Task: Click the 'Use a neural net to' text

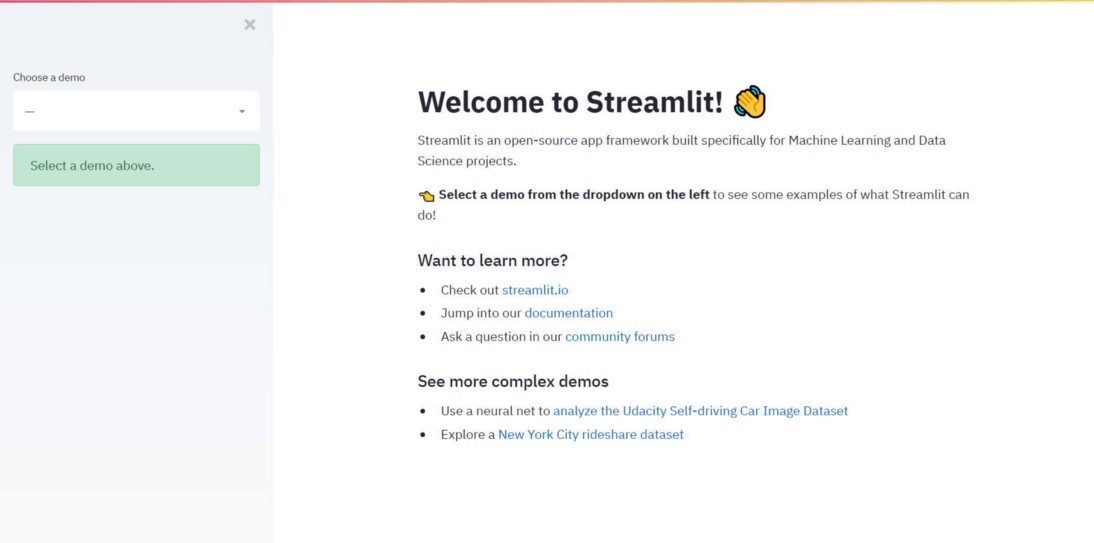Action: coord(495,410)
